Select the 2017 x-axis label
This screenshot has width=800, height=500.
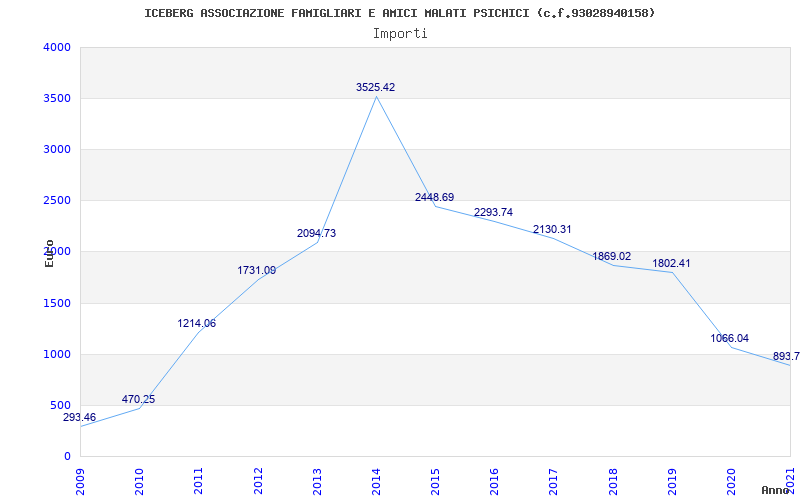pyautogui.click(x=554, y=481)
